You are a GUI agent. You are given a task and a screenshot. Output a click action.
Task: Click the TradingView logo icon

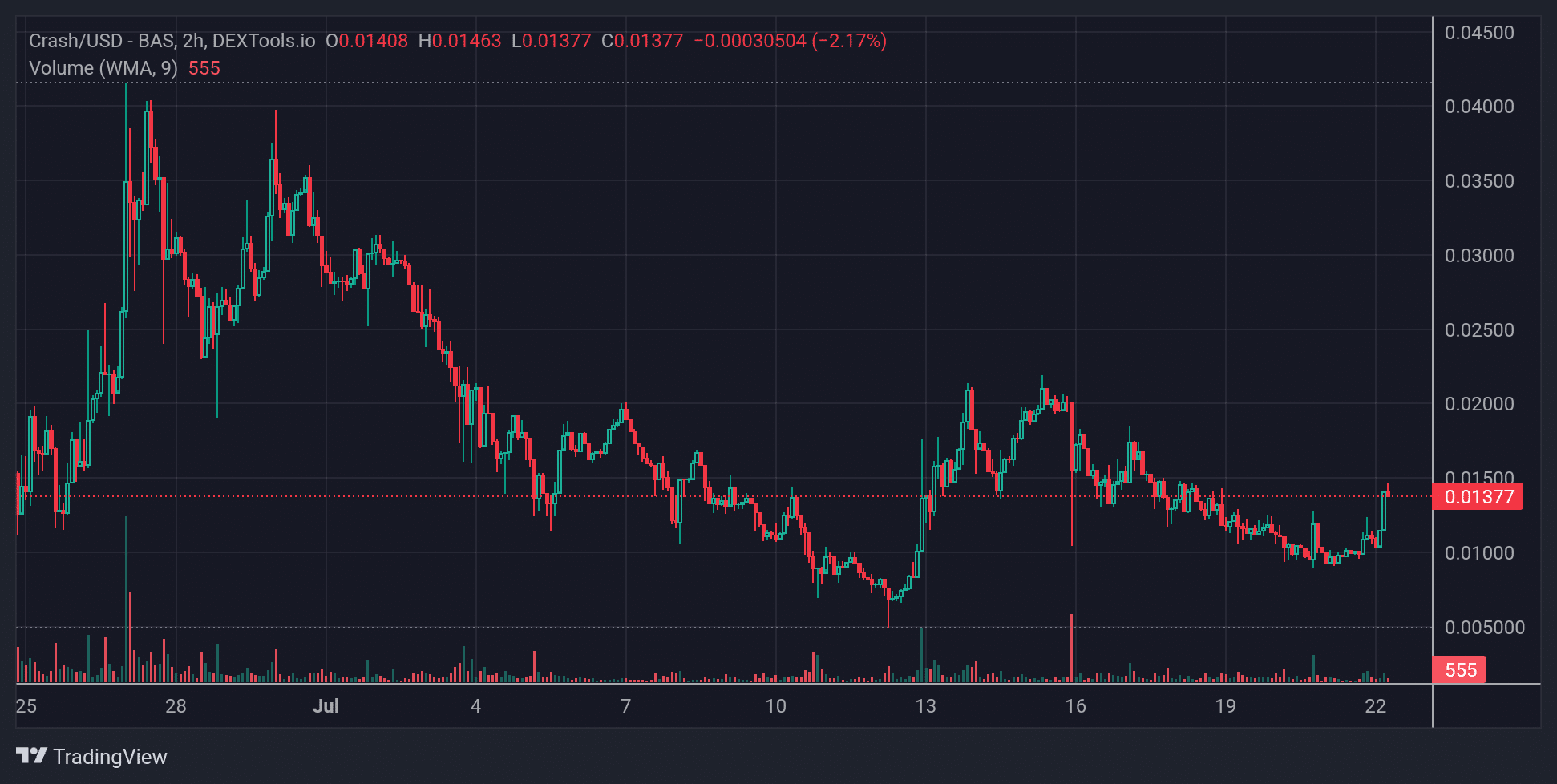(32, 755)
